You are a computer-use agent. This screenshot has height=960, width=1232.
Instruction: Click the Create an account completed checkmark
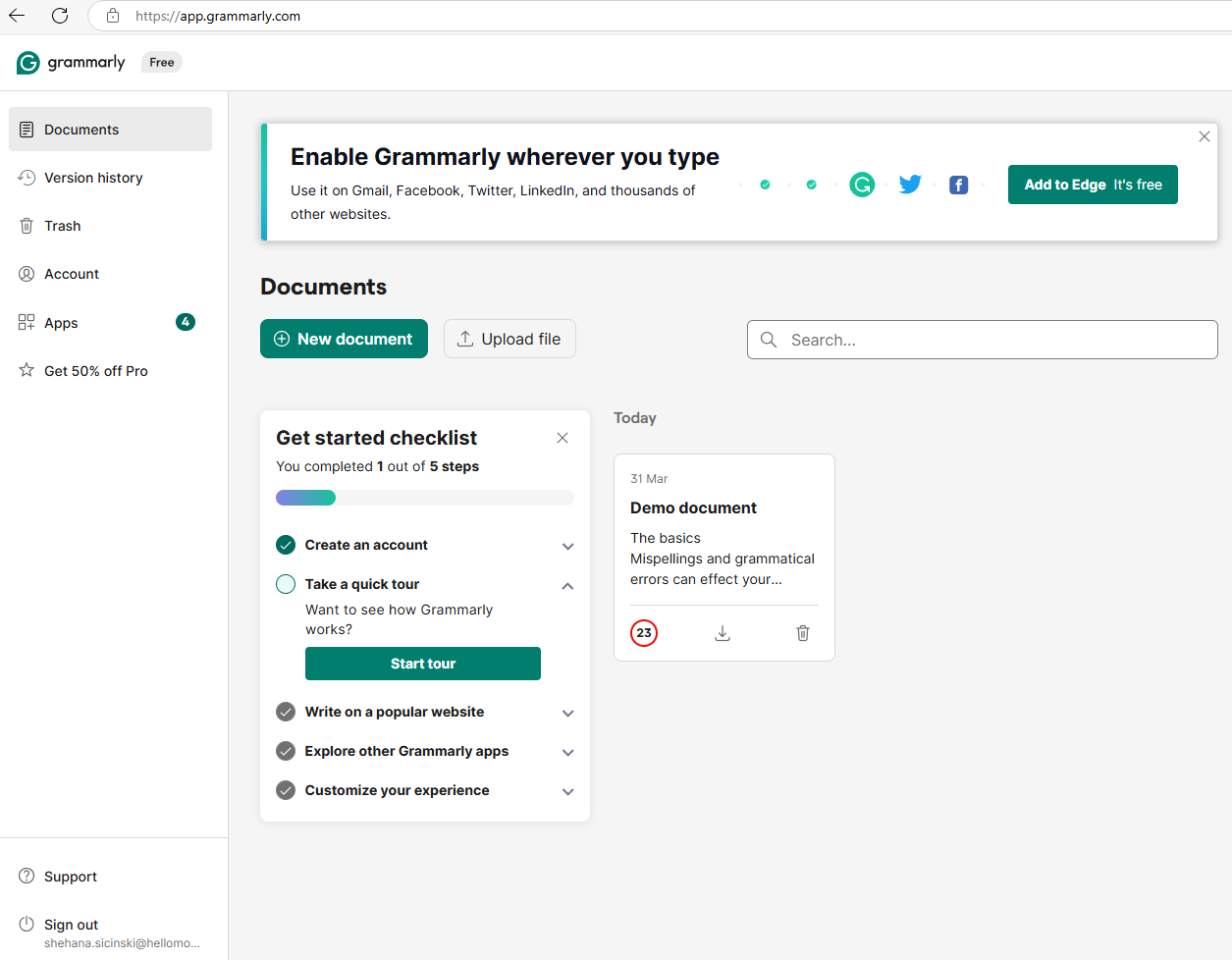point(286,545)
